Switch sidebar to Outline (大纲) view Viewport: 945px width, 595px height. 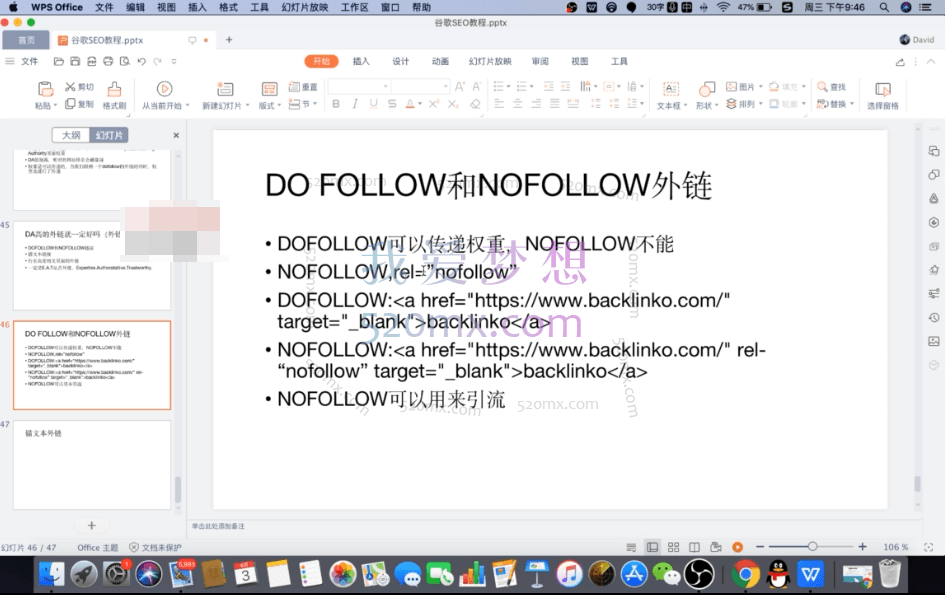pyautogui.click(x=71, y=135)
